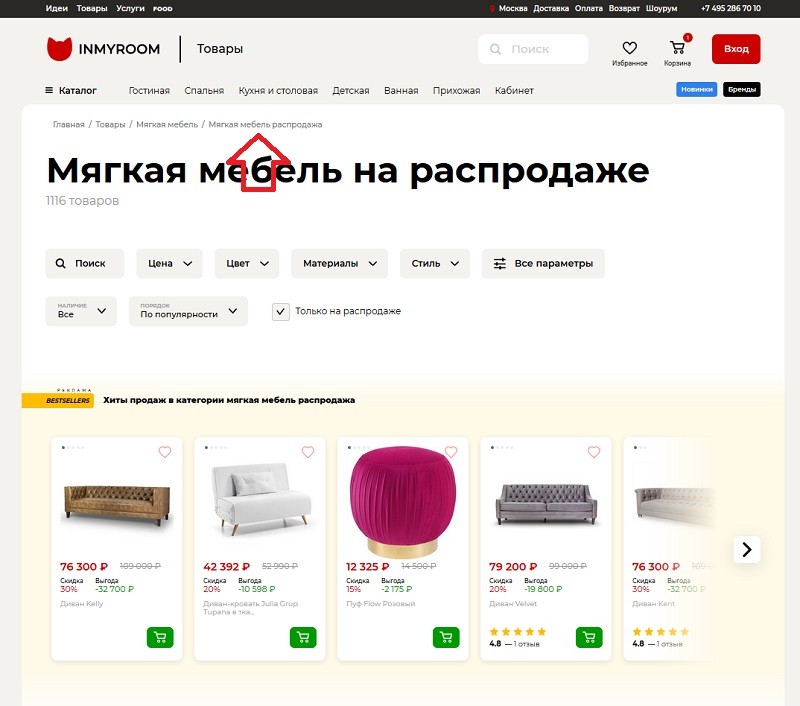Favorite the Диван Velvet heart icon
Viewport: 800px width, 706px height.
point(594,452)
